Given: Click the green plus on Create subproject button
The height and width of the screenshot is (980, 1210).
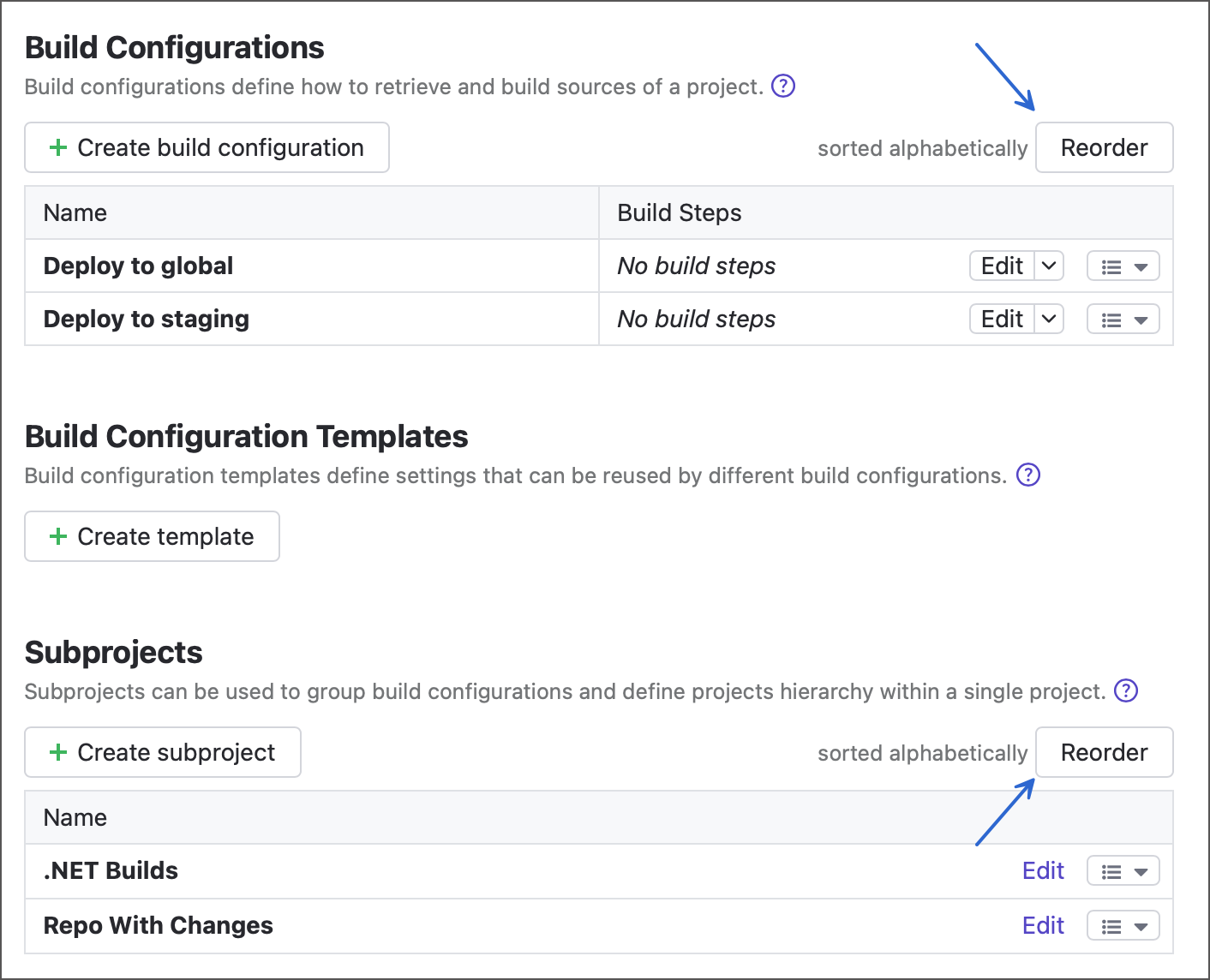Looking at the screenshot, I should tap(58, 752).
